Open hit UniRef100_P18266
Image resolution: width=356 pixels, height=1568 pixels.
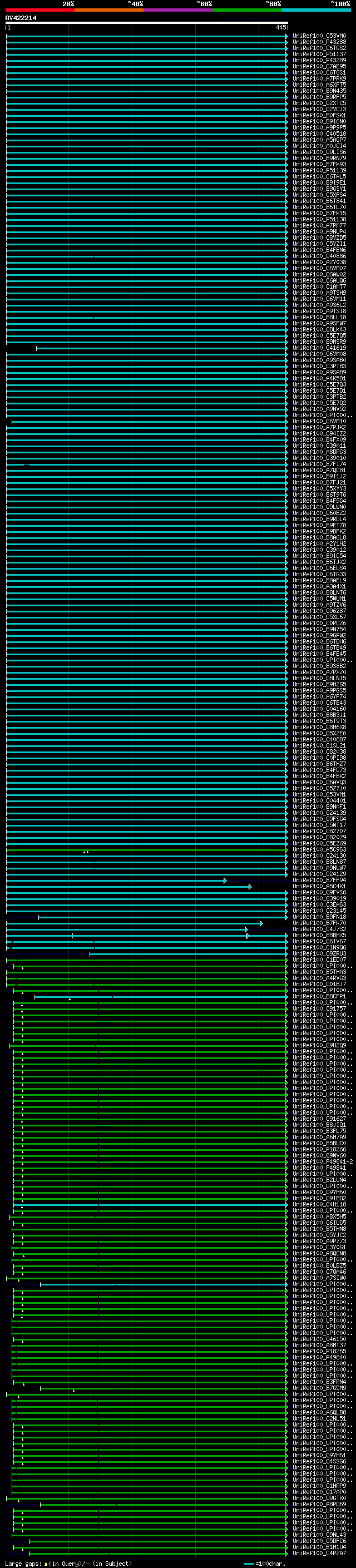point(319,1149)
